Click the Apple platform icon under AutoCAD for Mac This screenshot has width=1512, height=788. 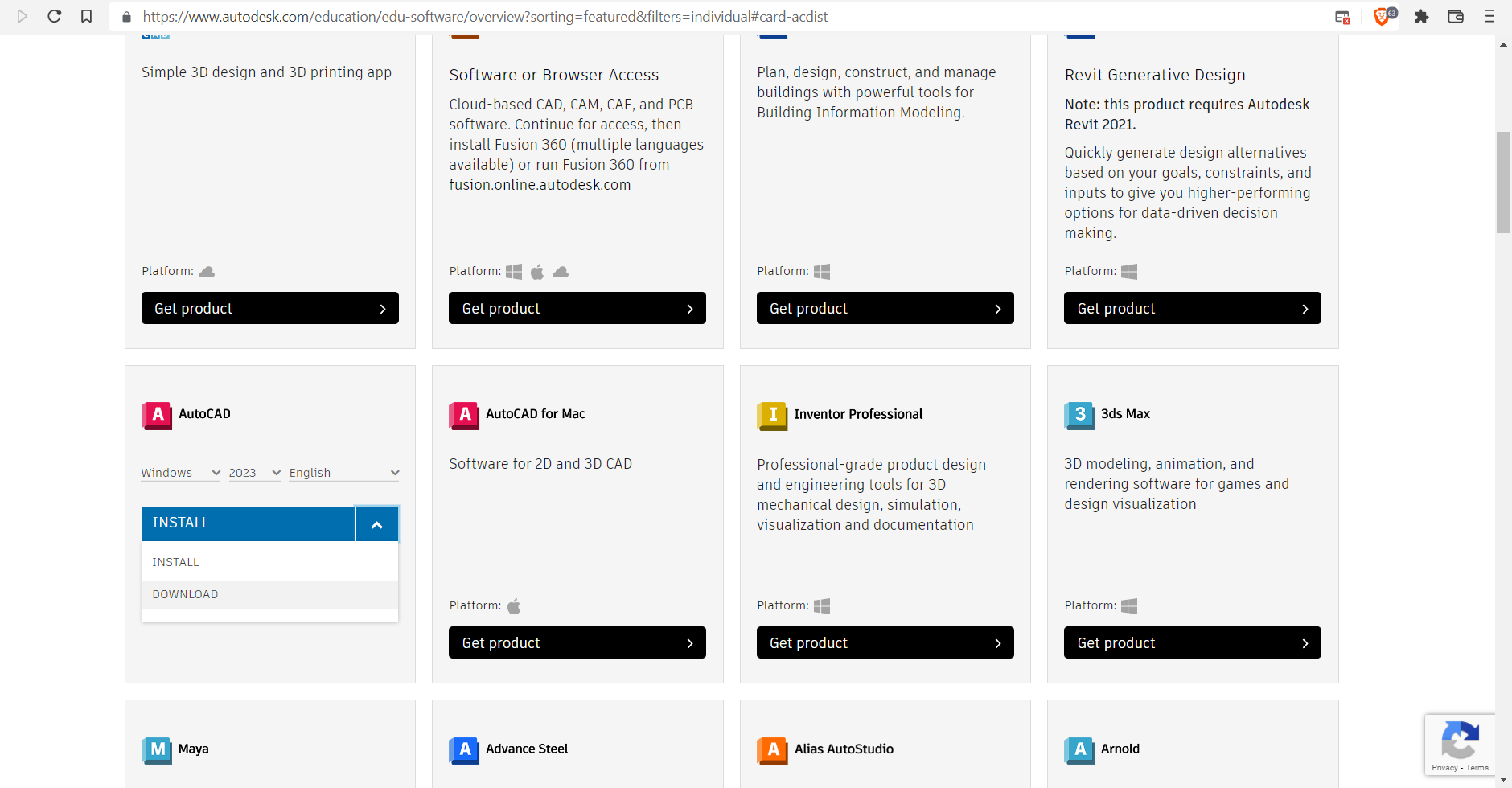point(514,606)
